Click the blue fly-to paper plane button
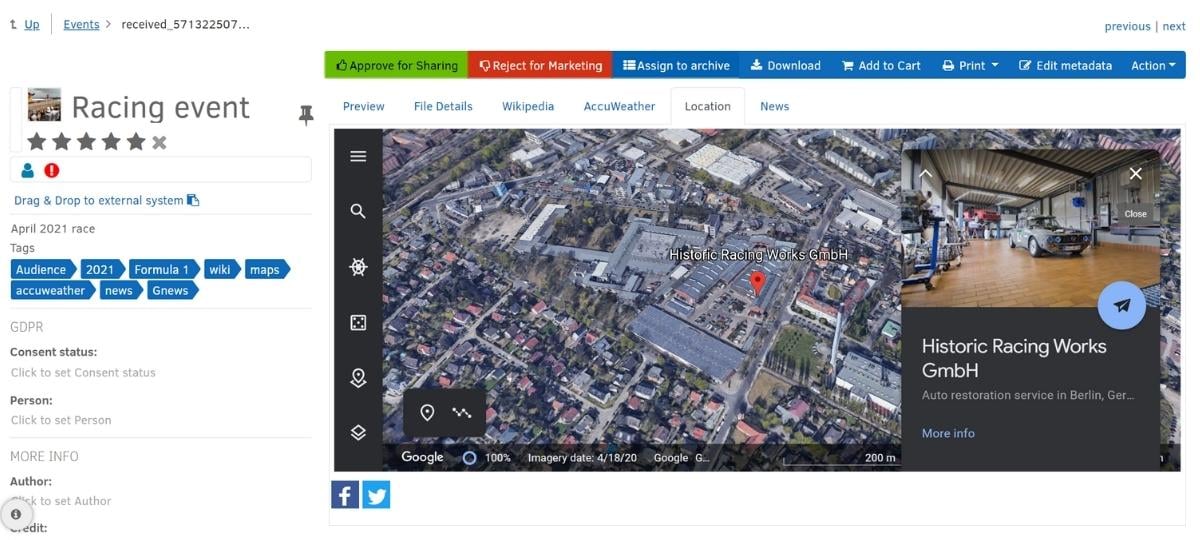 1122,306
